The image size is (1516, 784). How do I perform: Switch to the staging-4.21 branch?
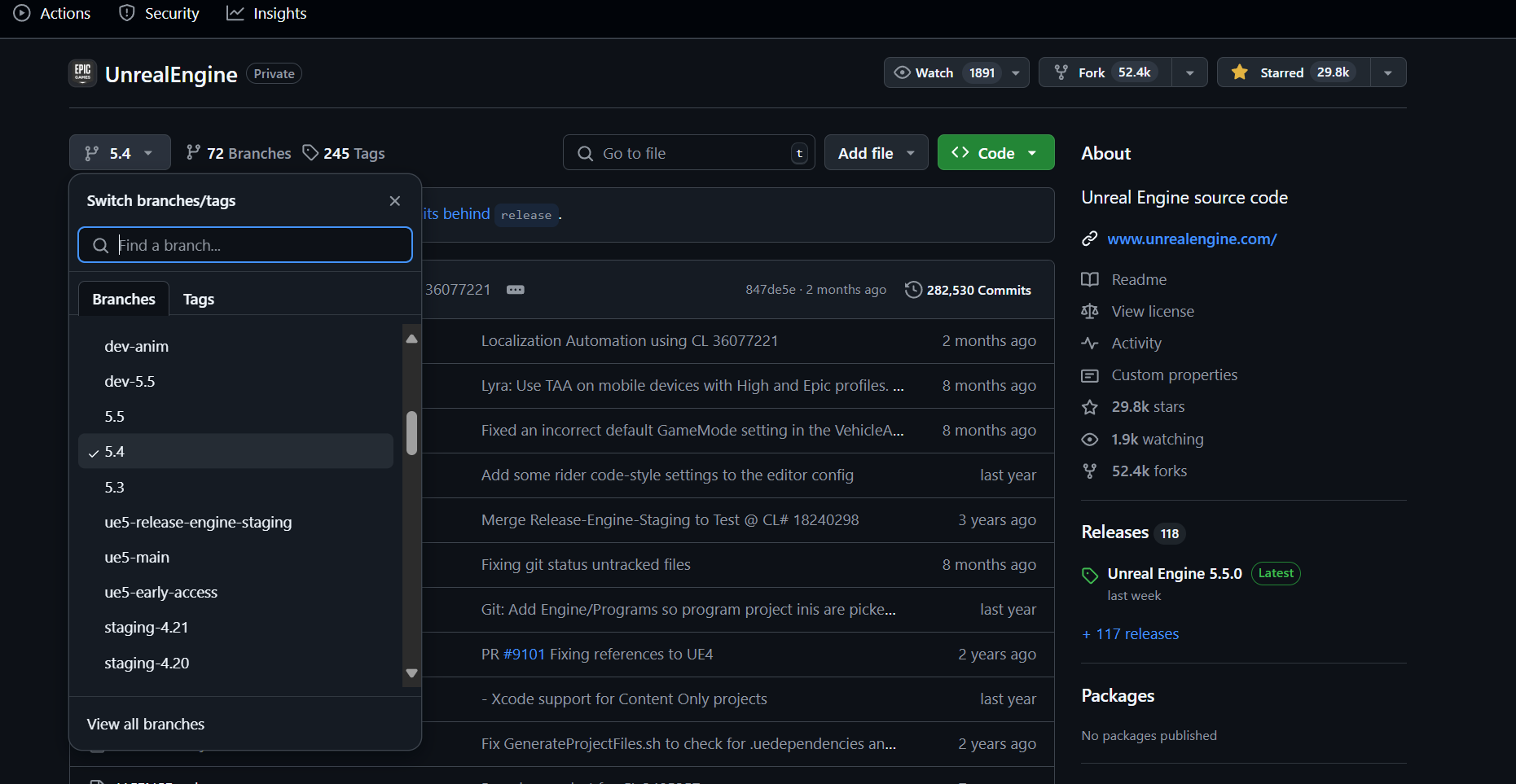[235, 627]
